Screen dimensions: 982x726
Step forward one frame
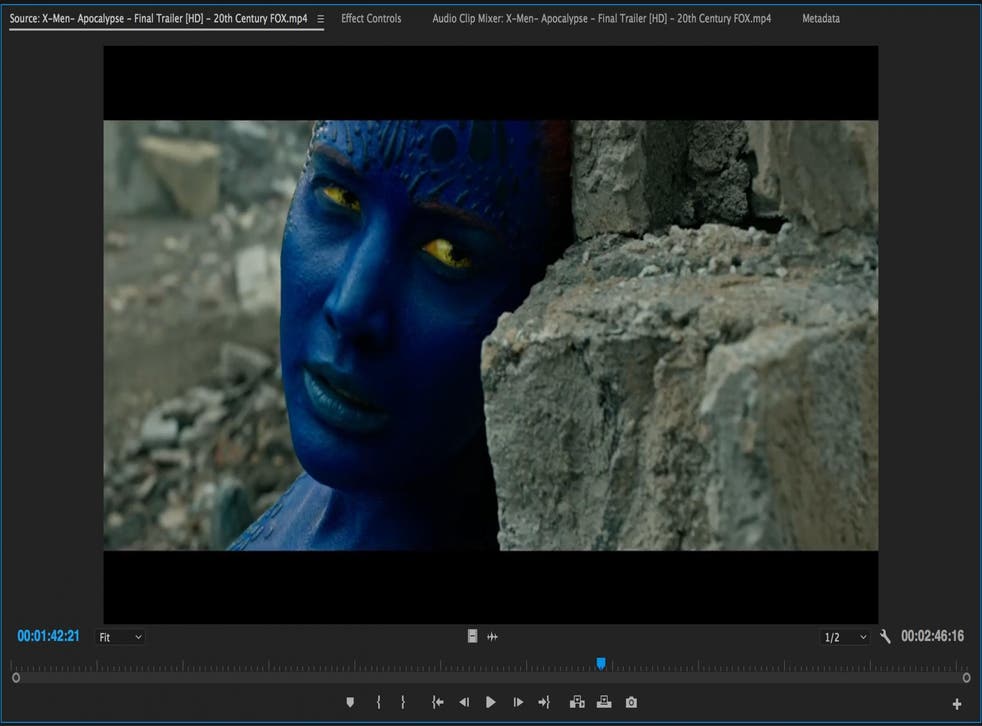coord(518,702)
